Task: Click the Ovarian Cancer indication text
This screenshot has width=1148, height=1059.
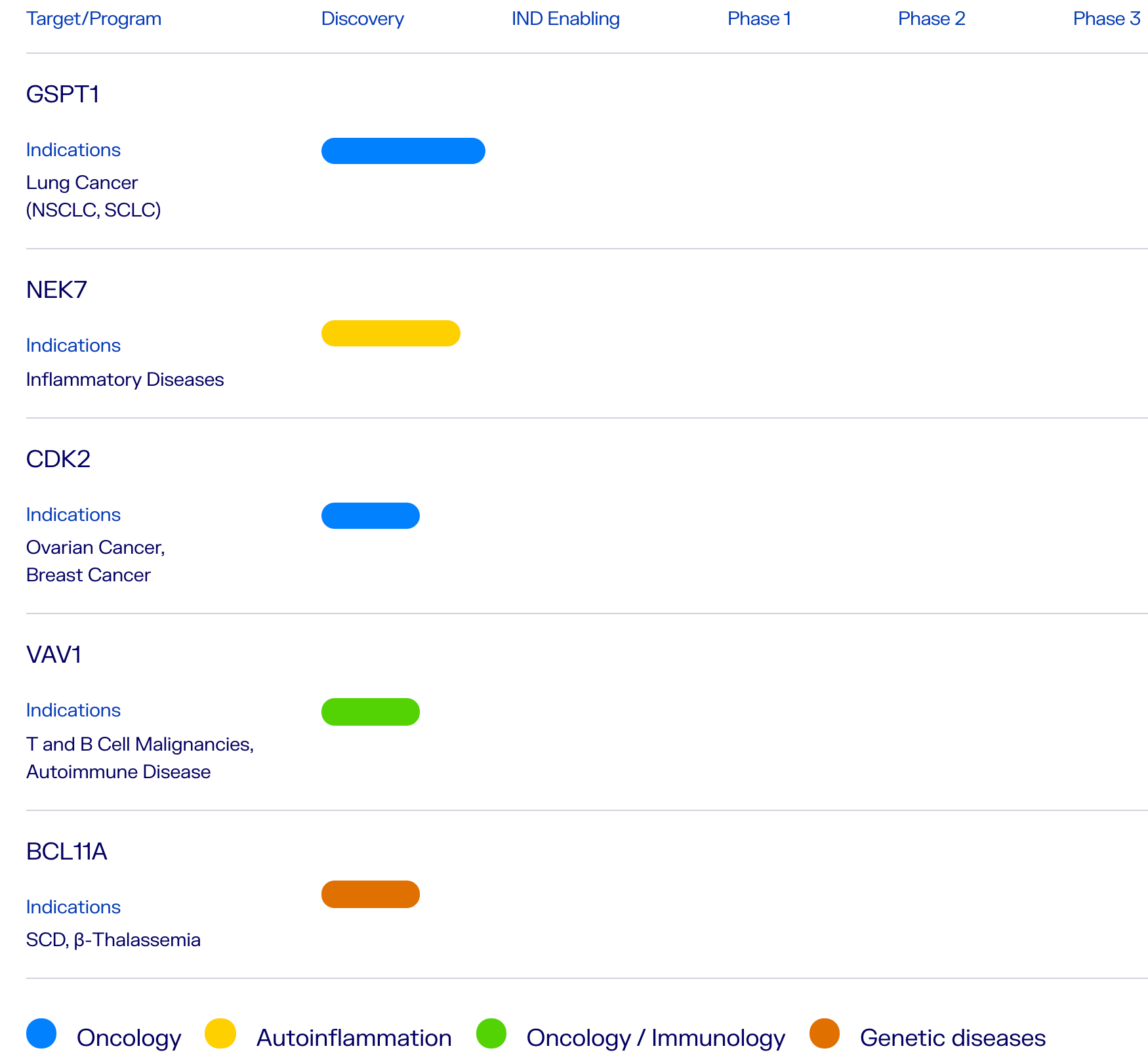Action: coord(96,548)
